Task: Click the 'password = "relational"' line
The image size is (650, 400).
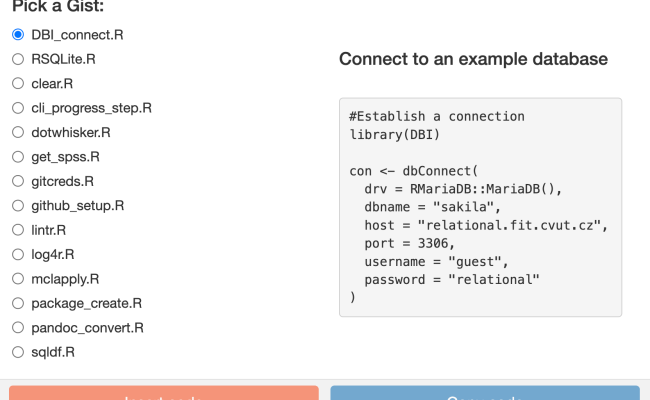Action: (452, 280)
